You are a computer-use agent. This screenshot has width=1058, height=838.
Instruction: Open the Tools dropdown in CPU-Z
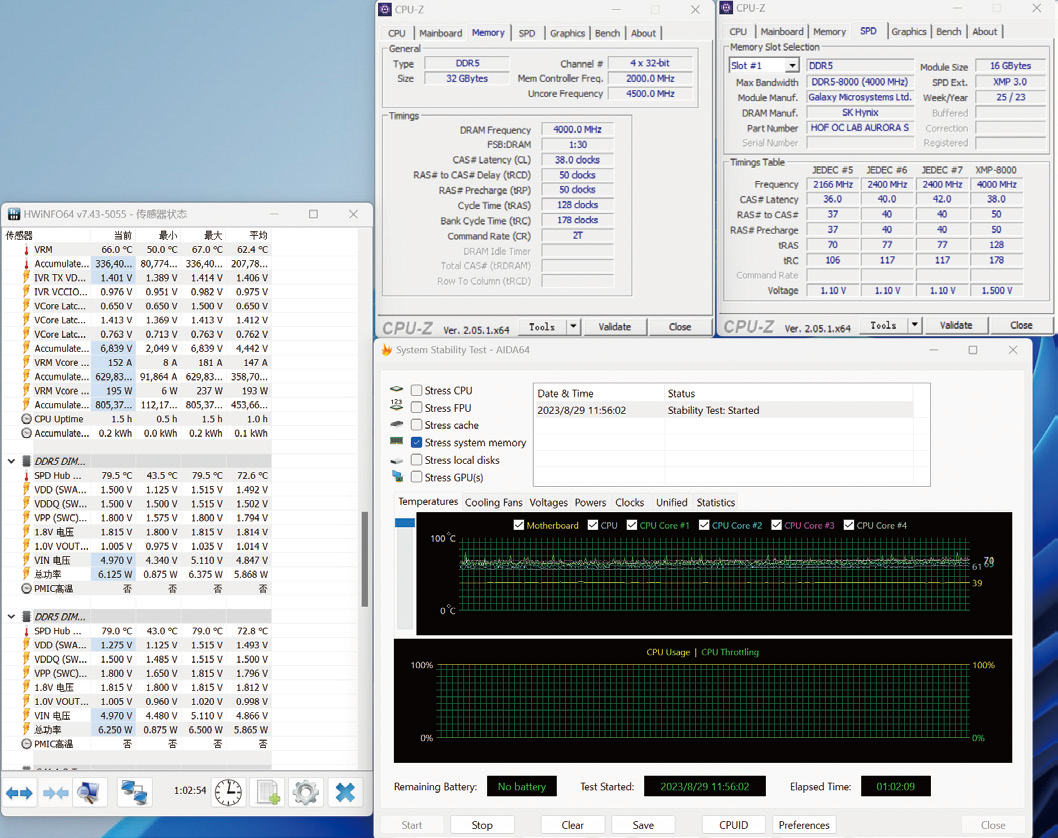[548, 326]
